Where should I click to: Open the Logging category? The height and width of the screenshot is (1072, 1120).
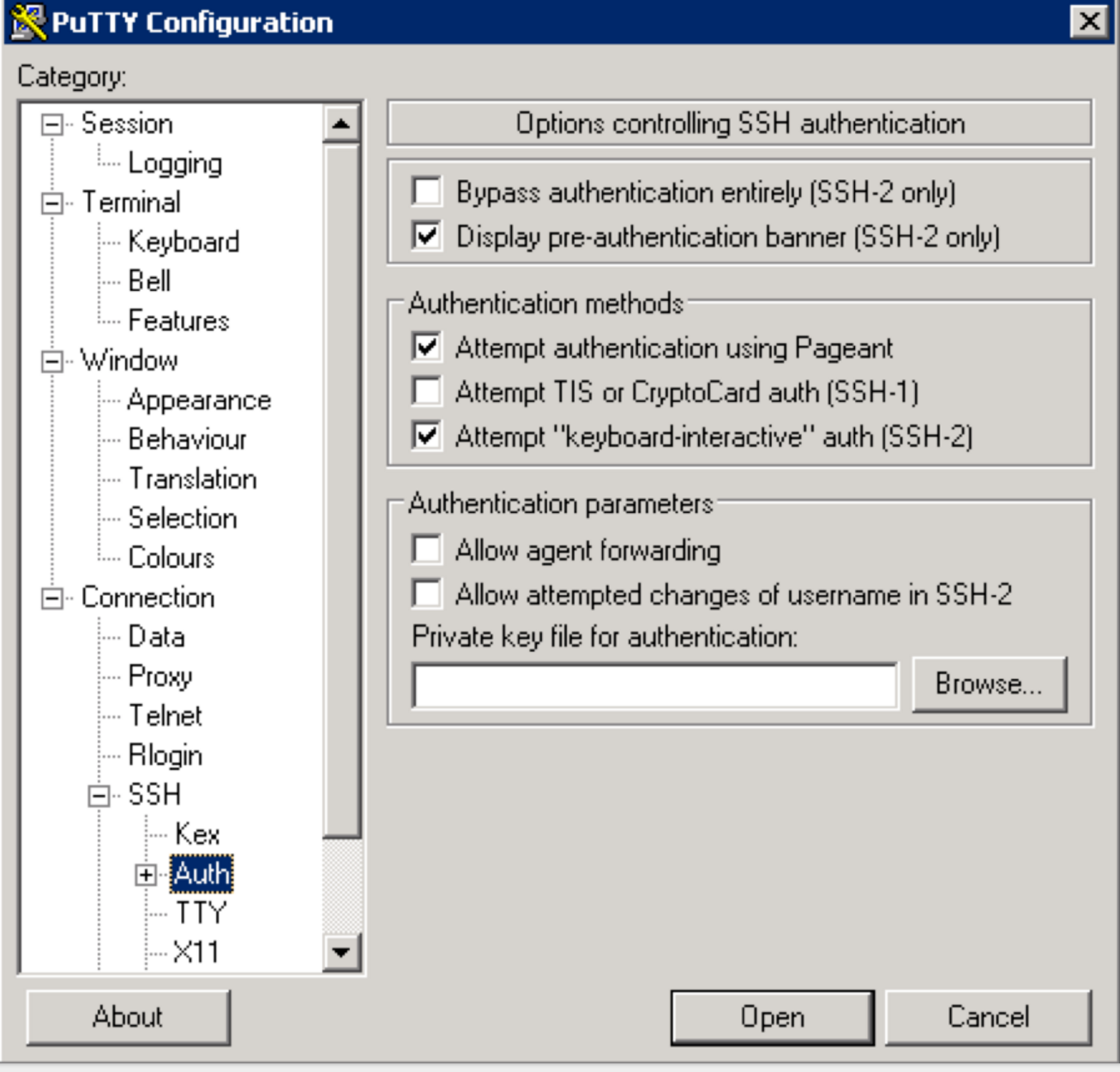click(175, 163)
